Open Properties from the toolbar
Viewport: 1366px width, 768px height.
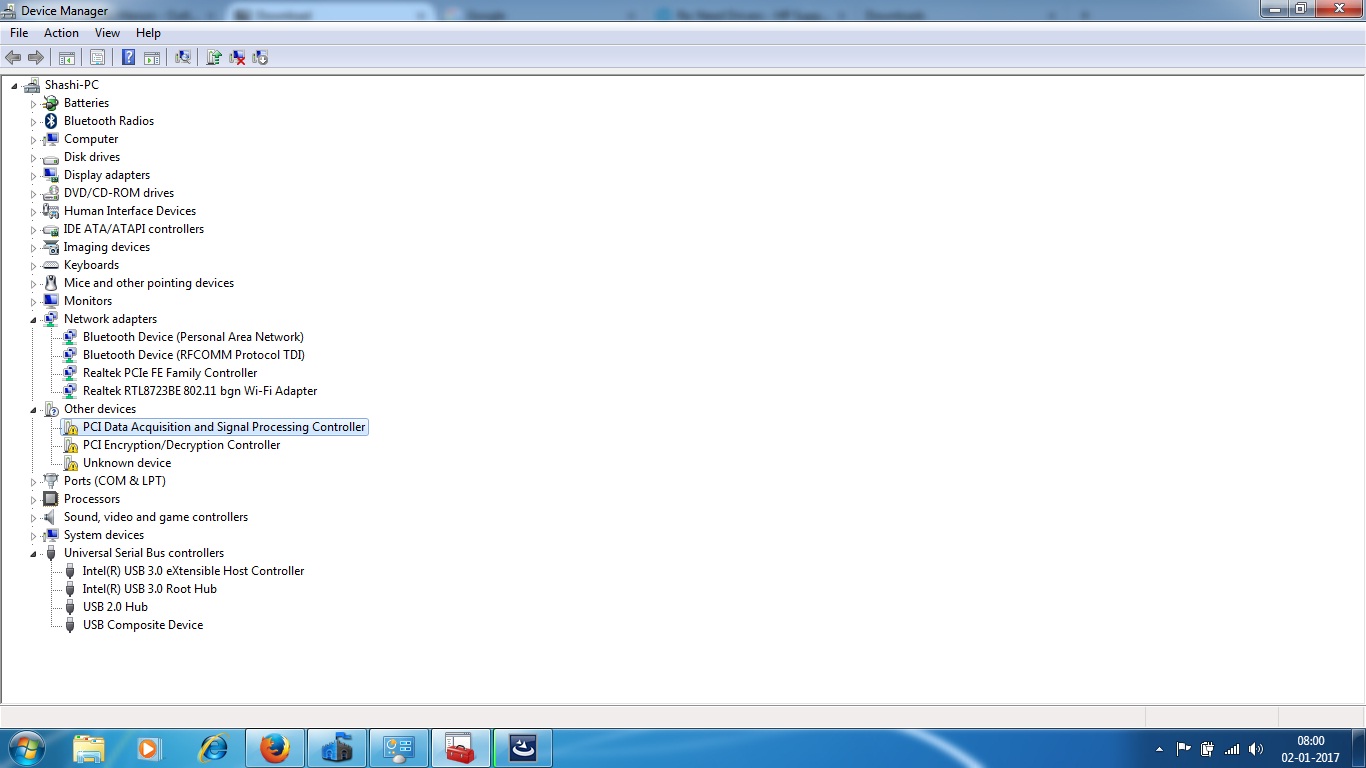(x=98, y=58)
